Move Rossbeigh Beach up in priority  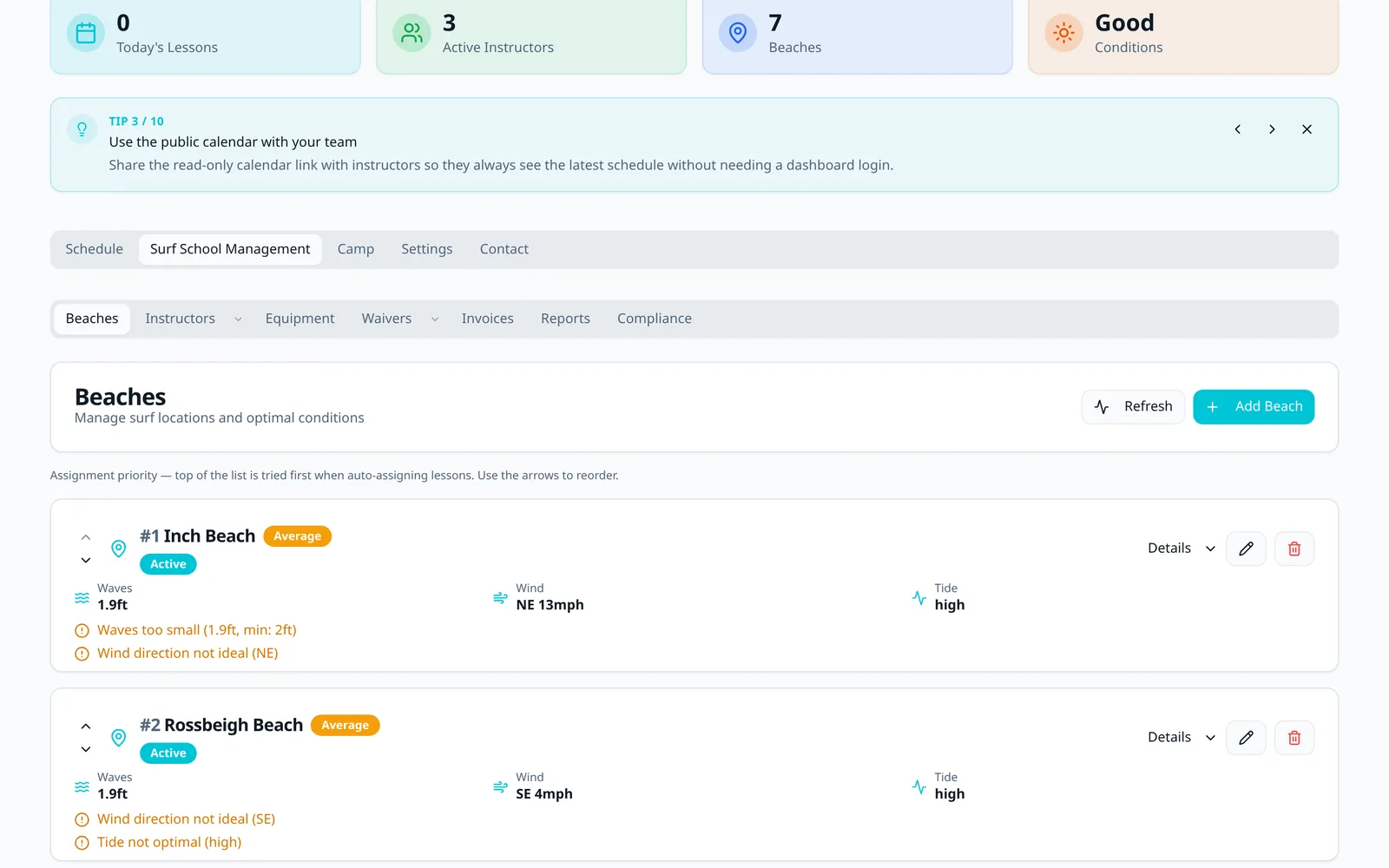(x=86, y=727)
